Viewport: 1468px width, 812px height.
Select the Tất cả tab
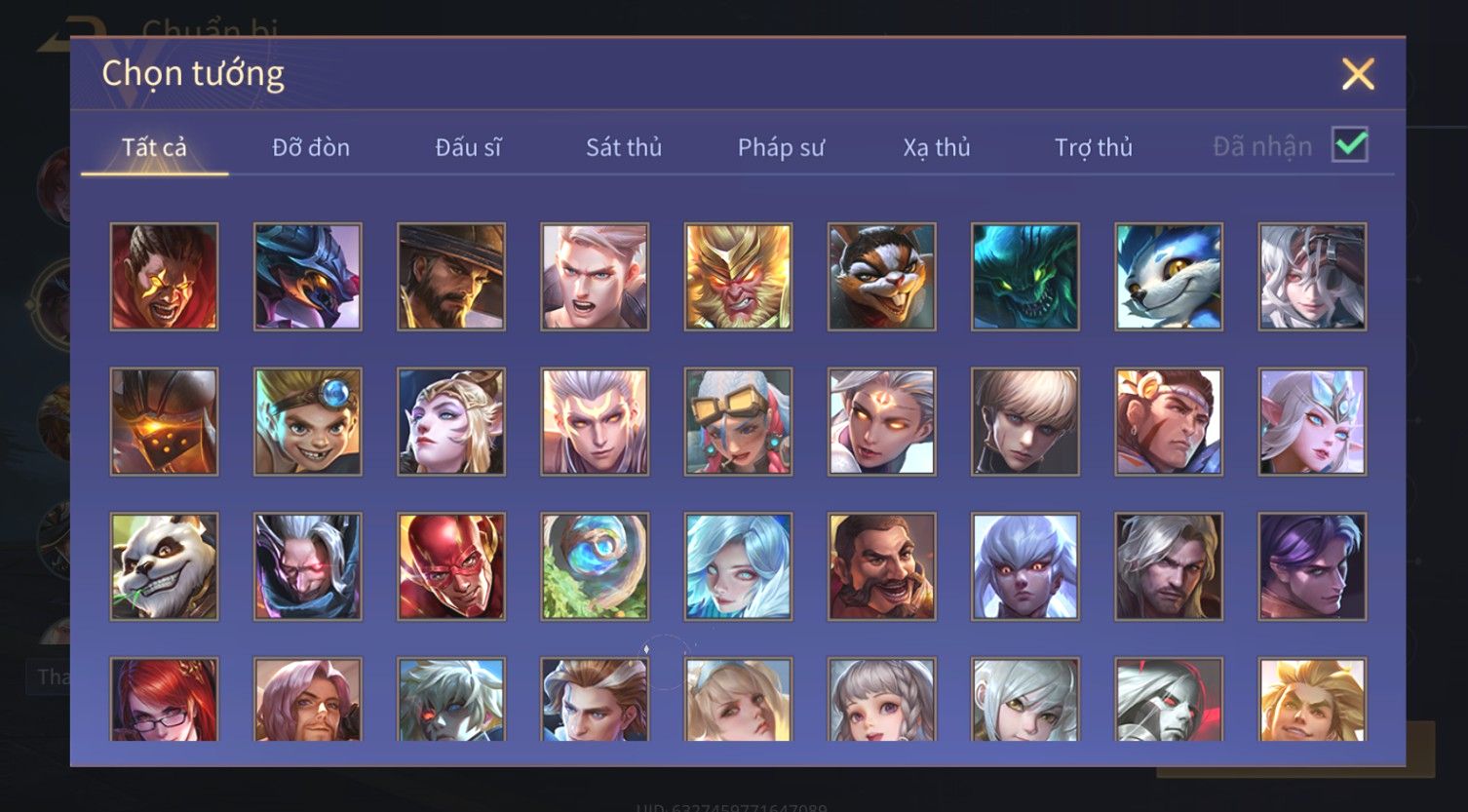click(154, 147)
